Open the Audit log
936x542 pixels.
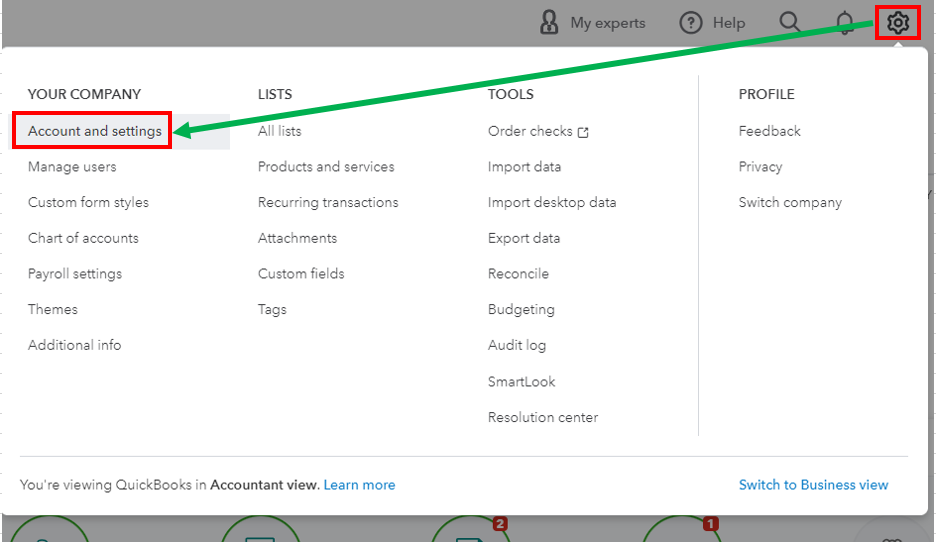point(517,345)
